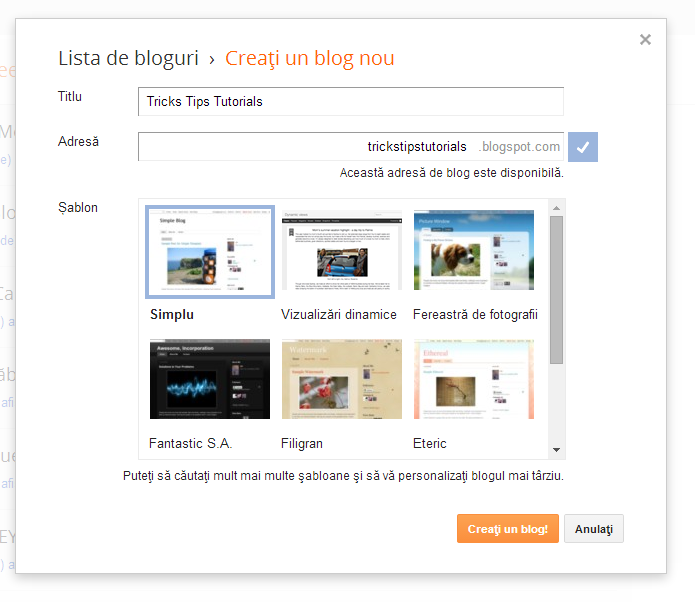Click the Creați un blog! button

click(x=508, y=528)
